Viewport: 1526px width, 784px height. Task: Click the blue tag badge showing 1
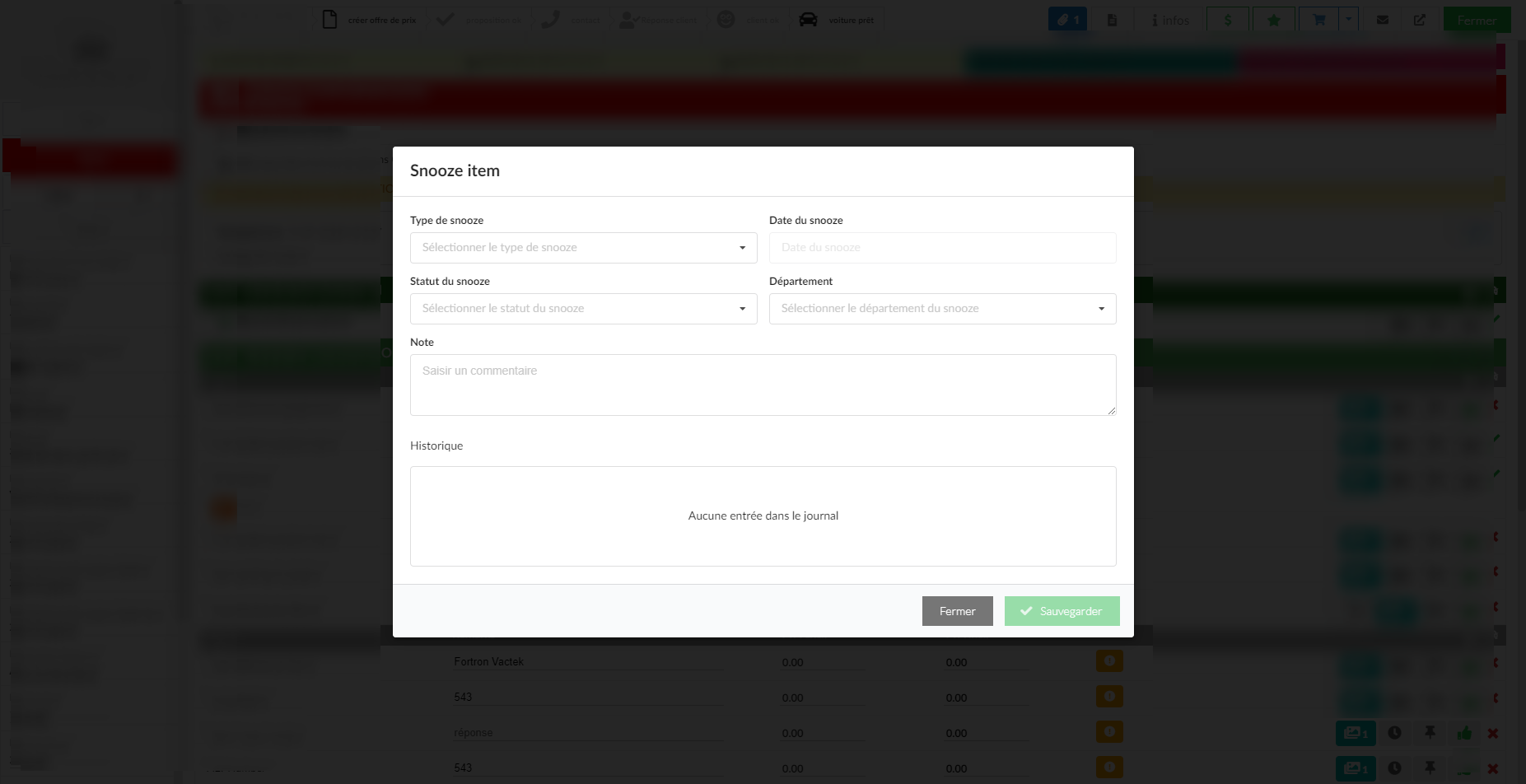click(1067, 20)
